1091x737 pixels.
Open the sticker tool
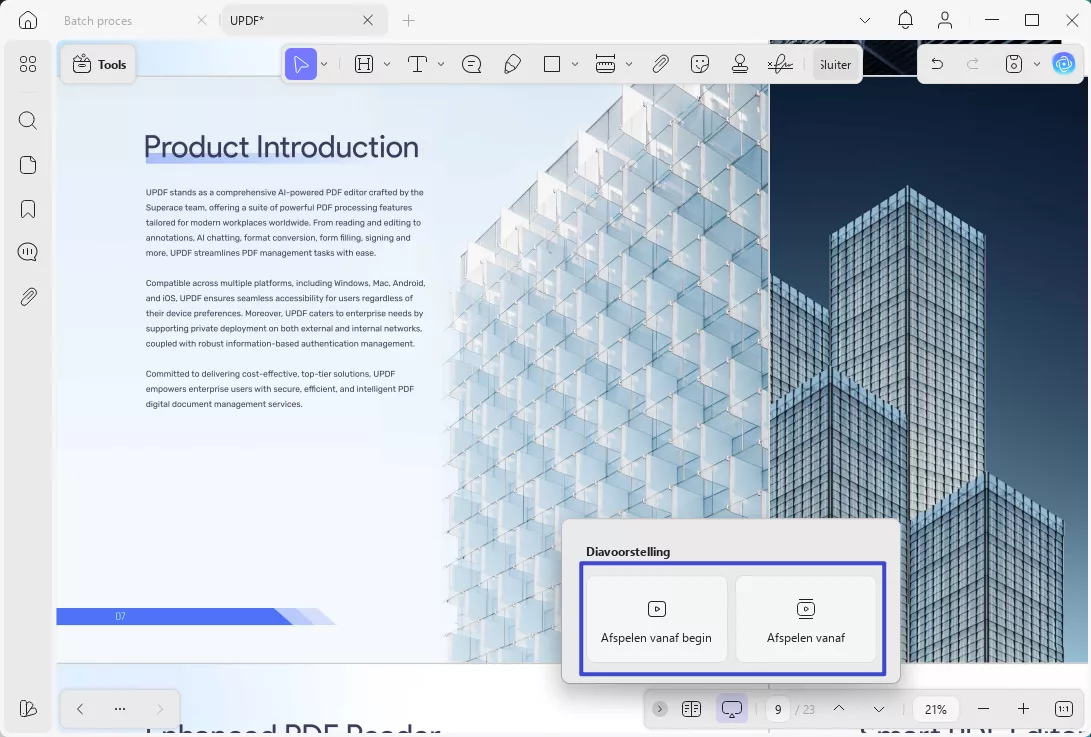(x=700, y=64)
